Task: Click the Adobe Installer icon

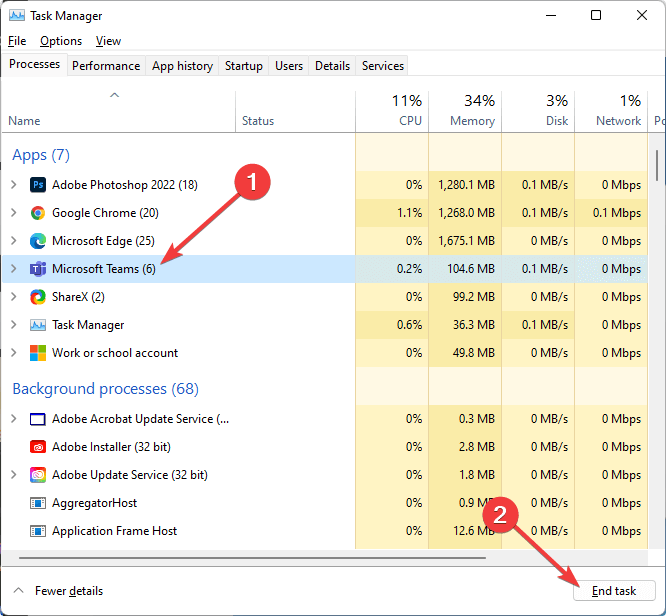Action: click(38, 447)
